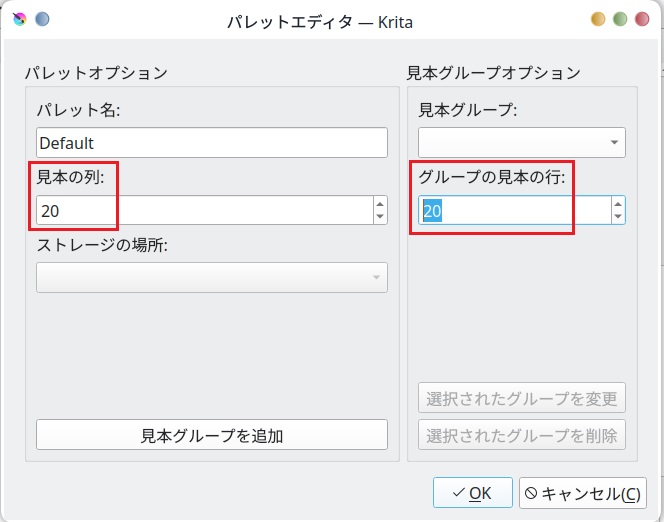Increase グループの見本の行 with the up arrow
This screenshot has height=522, width=664.
point(618,204)
